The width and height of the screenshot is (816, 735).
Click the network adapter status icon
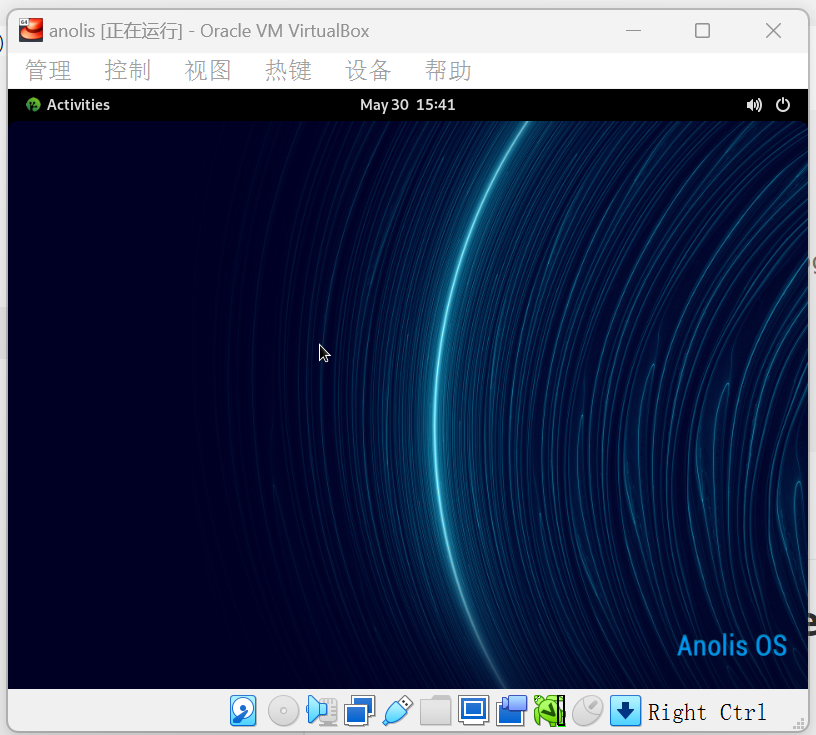tap(360, 711)
